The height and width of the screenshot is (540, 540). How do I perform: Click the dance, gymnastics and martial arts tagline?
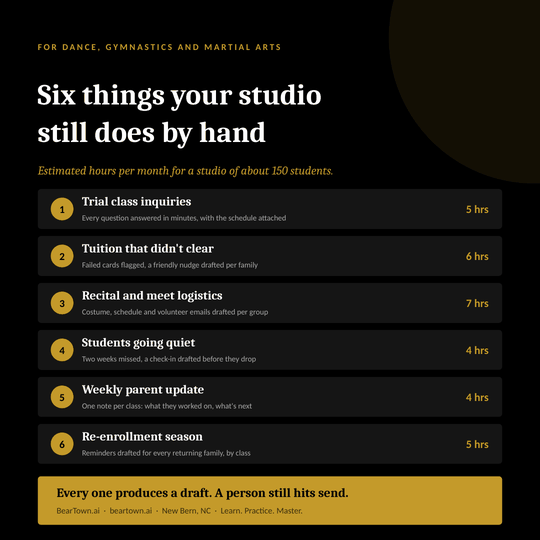(x=159, y=47)
